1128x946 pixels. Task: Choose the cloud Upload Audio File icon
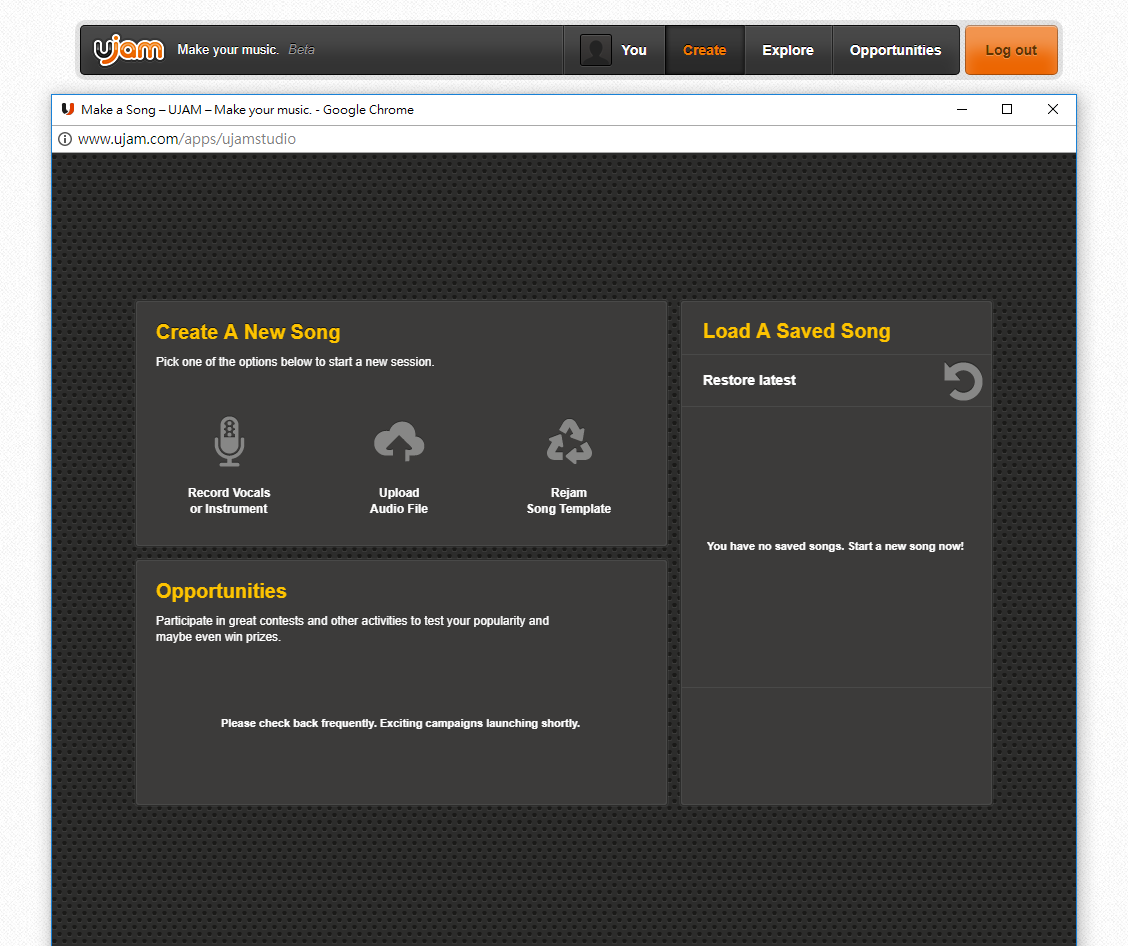point(399,441)
